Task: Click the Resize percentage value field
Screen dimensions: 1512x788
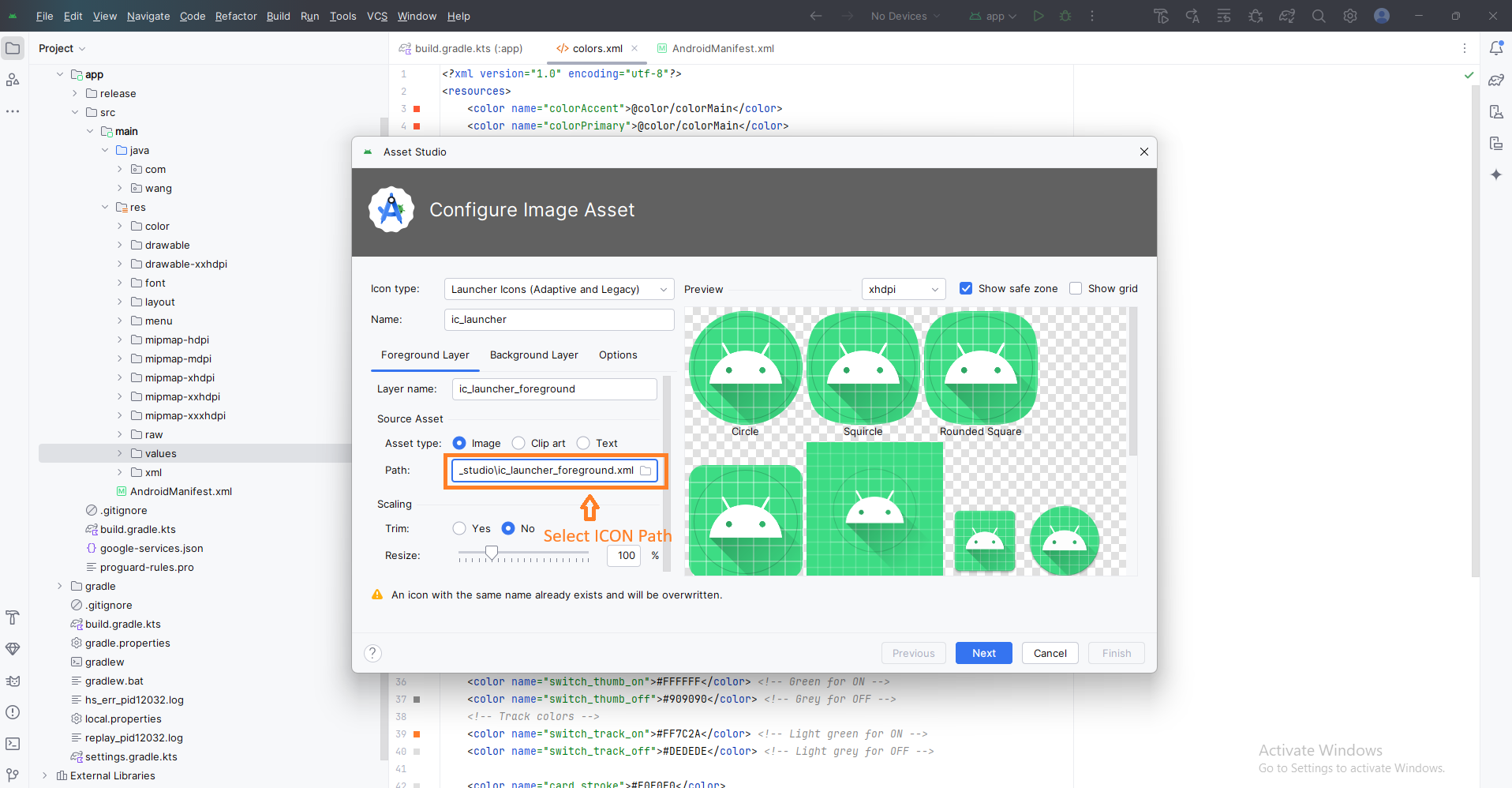Action: (624, 556)
